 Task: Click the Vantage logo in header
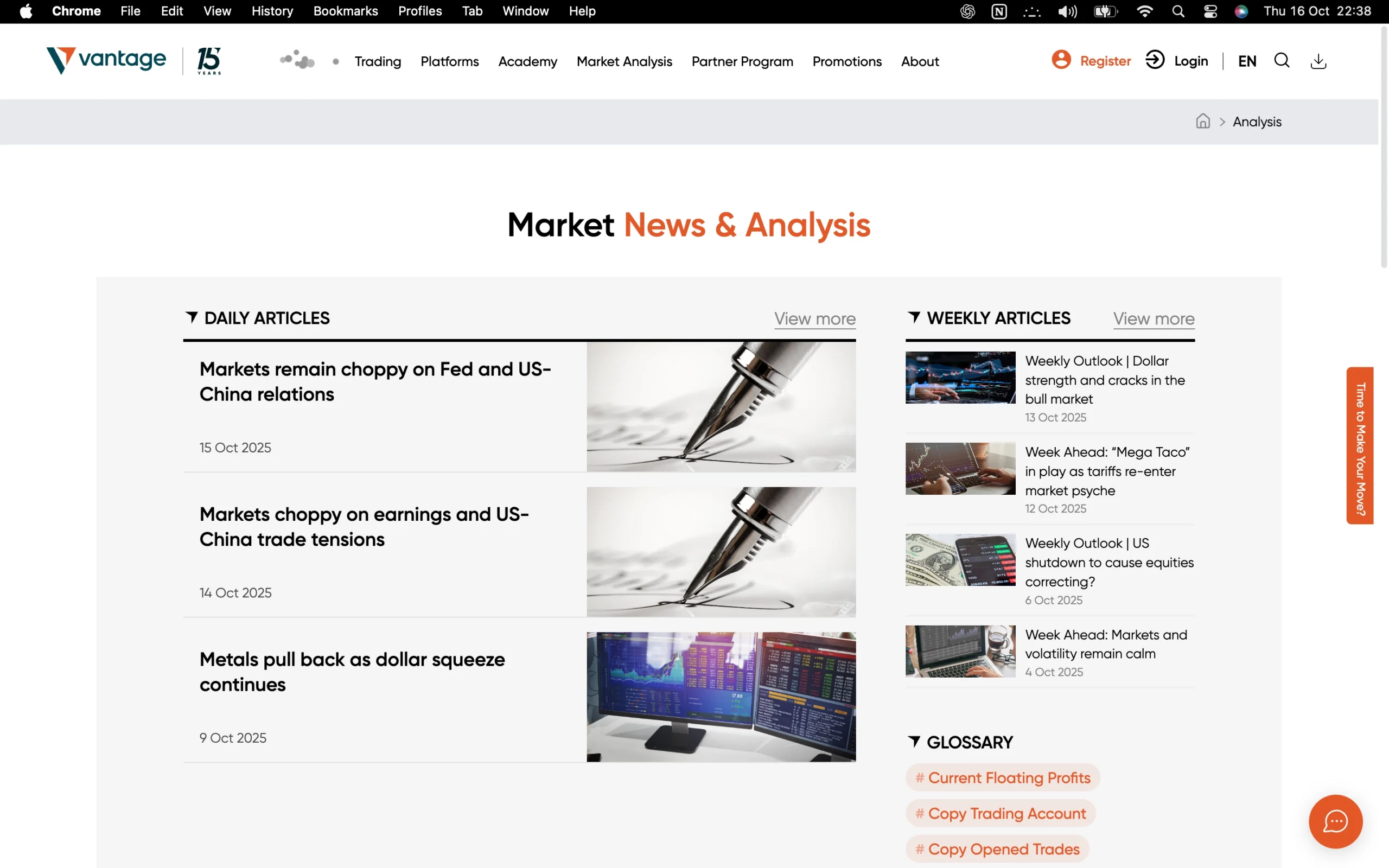tap(106, 60)
